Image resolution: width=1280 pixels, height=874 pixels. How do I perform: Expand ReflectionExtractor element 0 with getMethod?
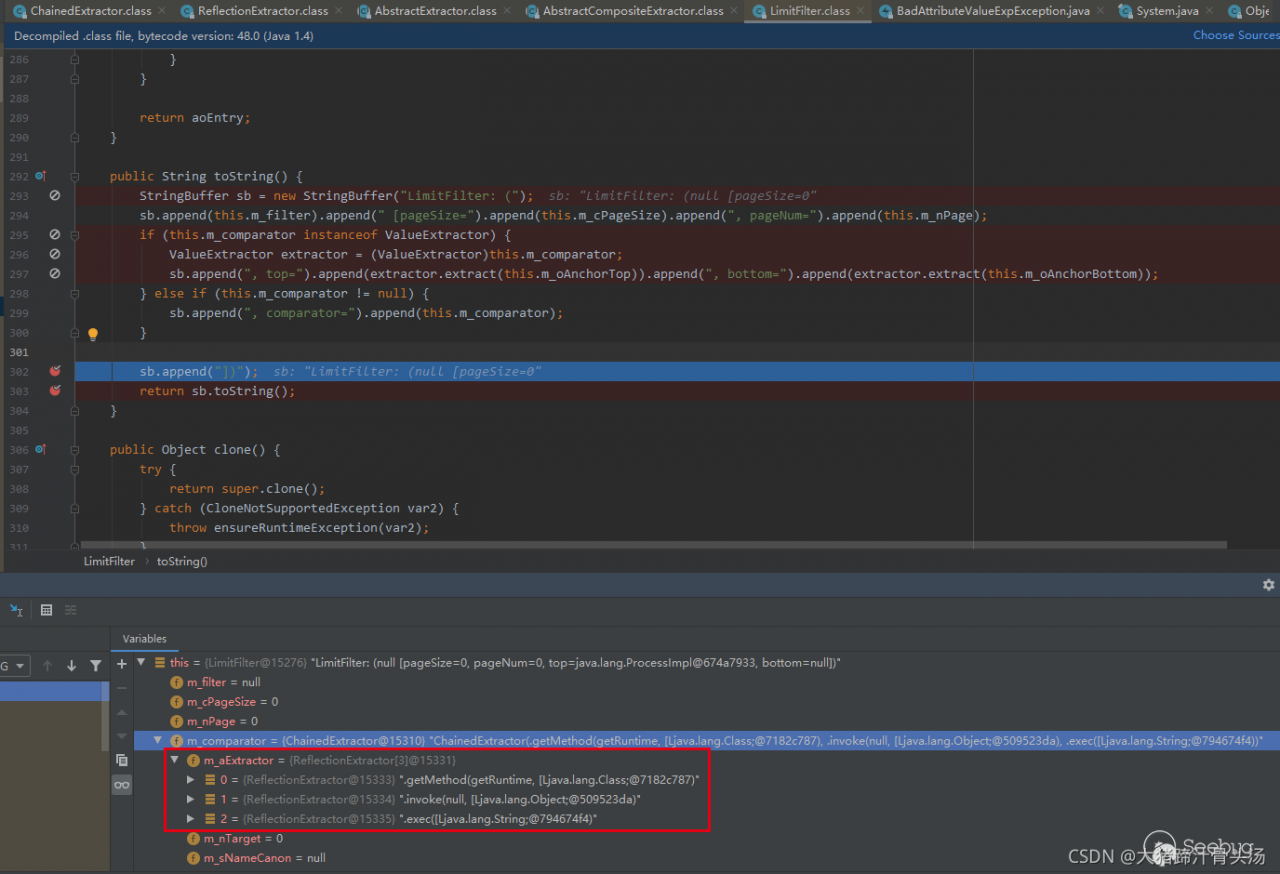192,780
